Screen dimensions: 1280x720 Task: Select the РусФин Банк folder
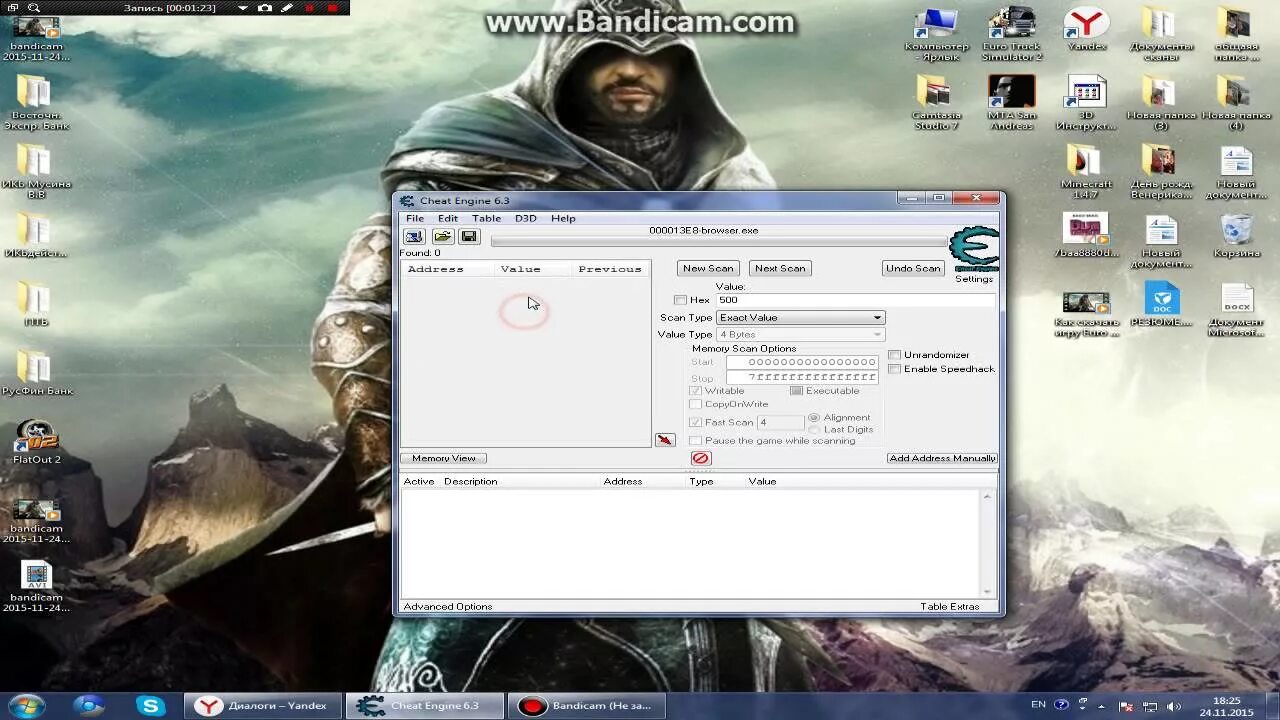36,373
